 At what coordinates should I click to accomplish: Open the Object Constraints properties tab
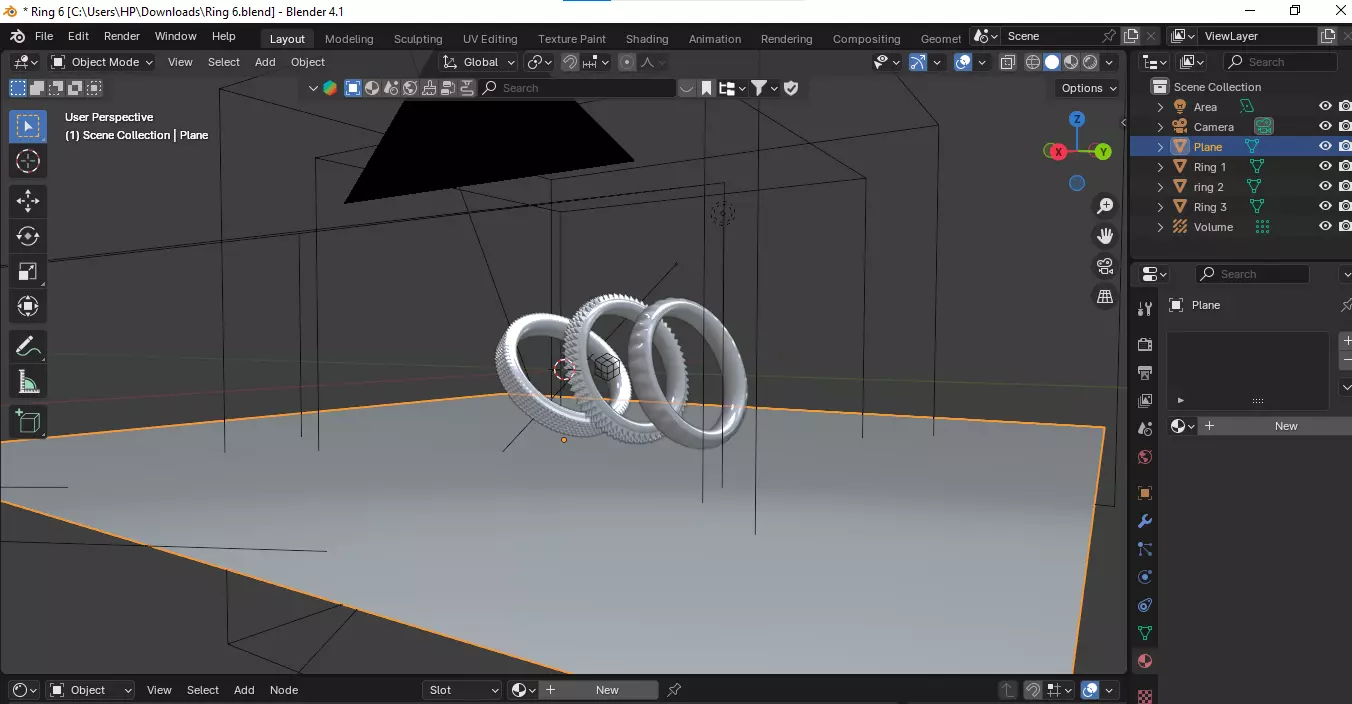(1145, 605)
